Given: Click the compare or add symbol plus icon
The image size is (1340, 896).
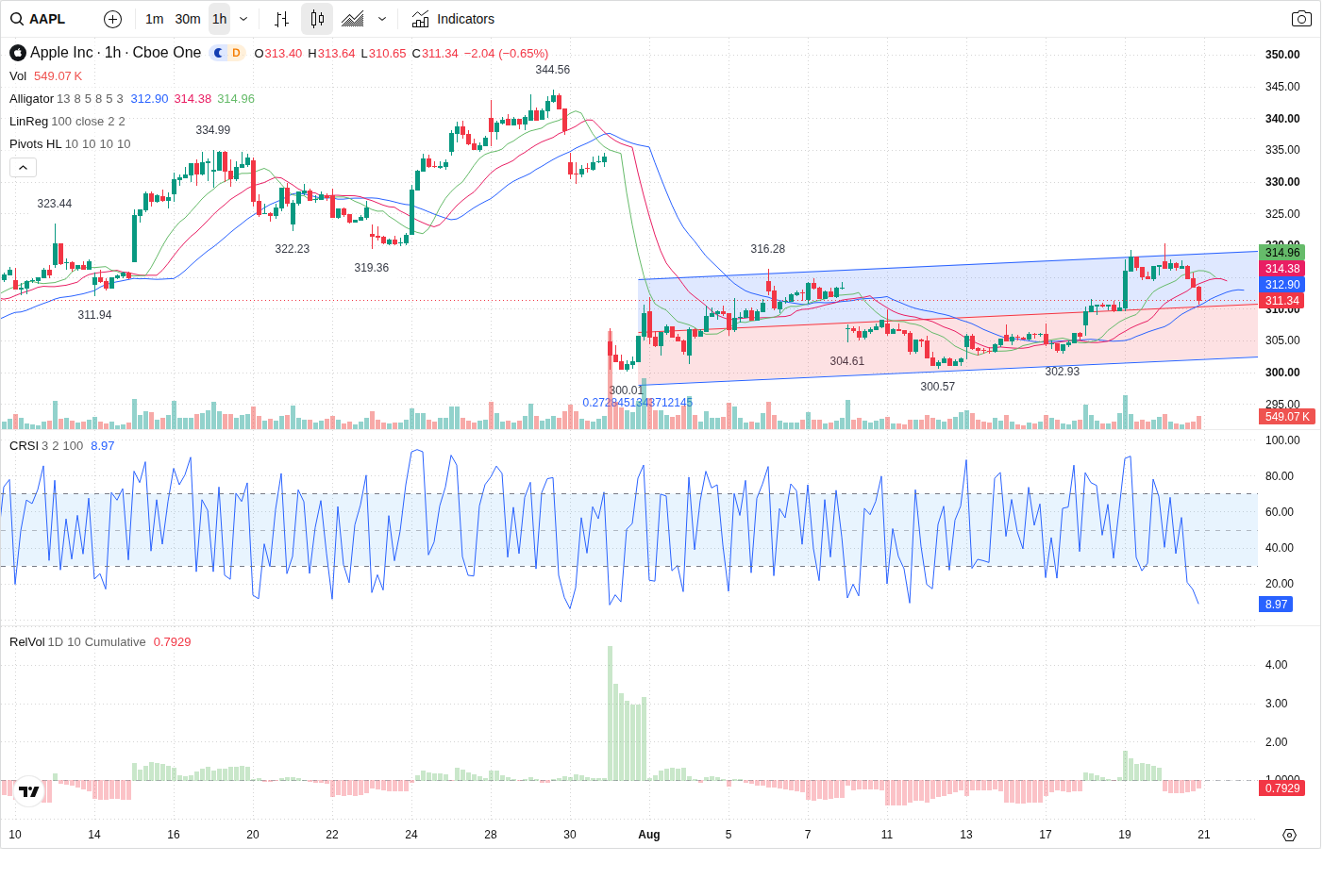Looking at the screenshot, I should 112,19.
